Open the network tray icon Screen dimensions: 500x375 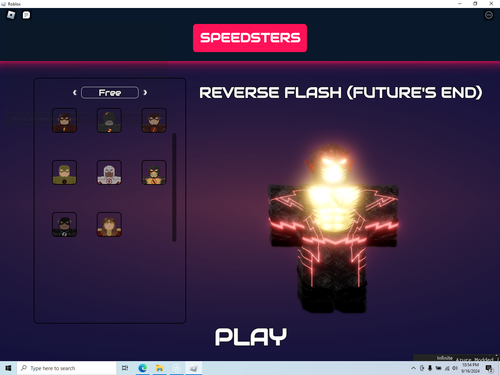click(x=447, y=368)
